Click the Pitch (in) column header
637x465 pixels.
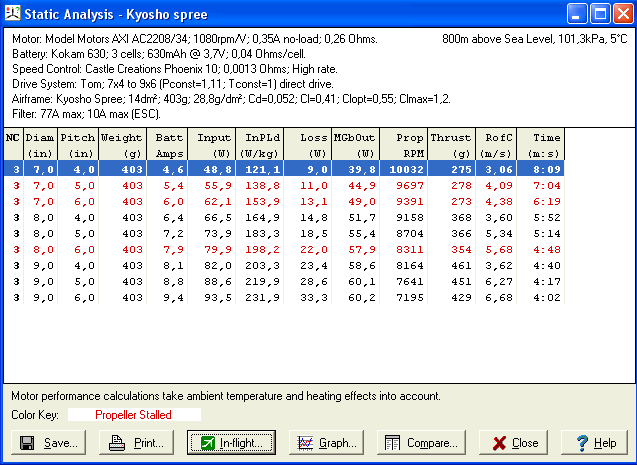coord(79,145)
